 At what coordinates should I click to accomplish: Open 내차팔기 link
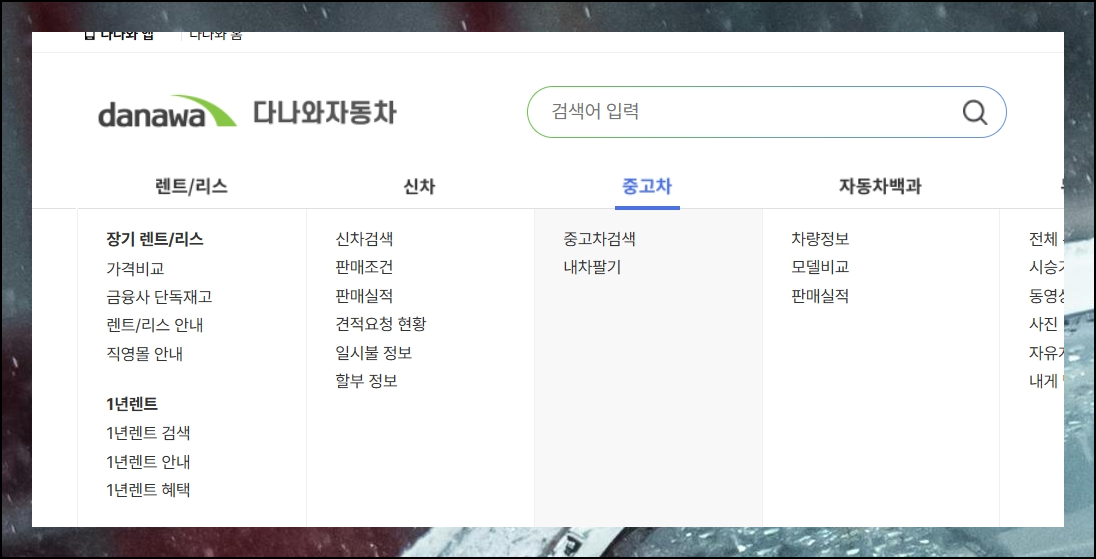point(592,267)
